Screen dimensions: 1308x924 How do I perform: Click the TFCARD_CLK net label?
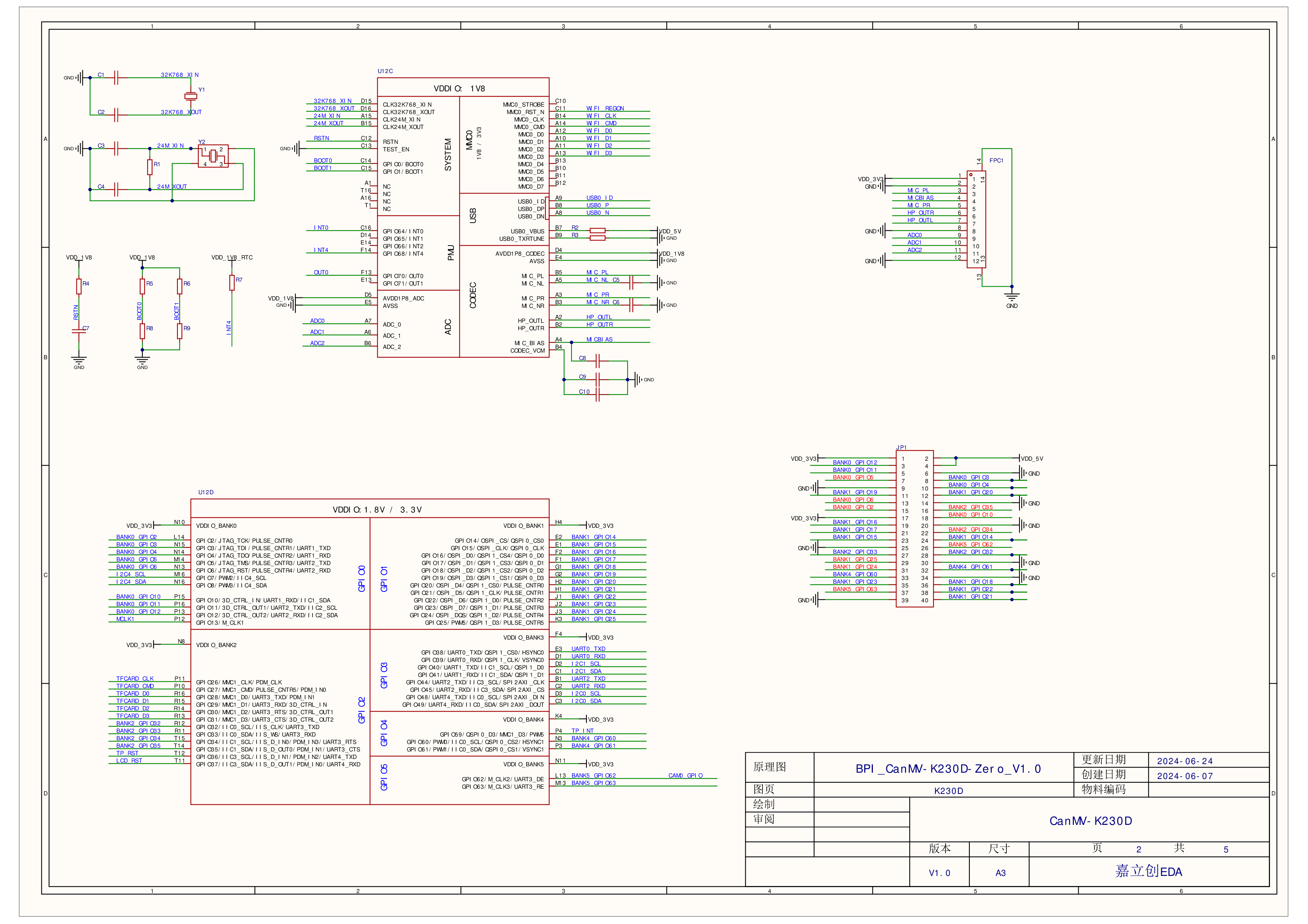(x=135, y=678)
